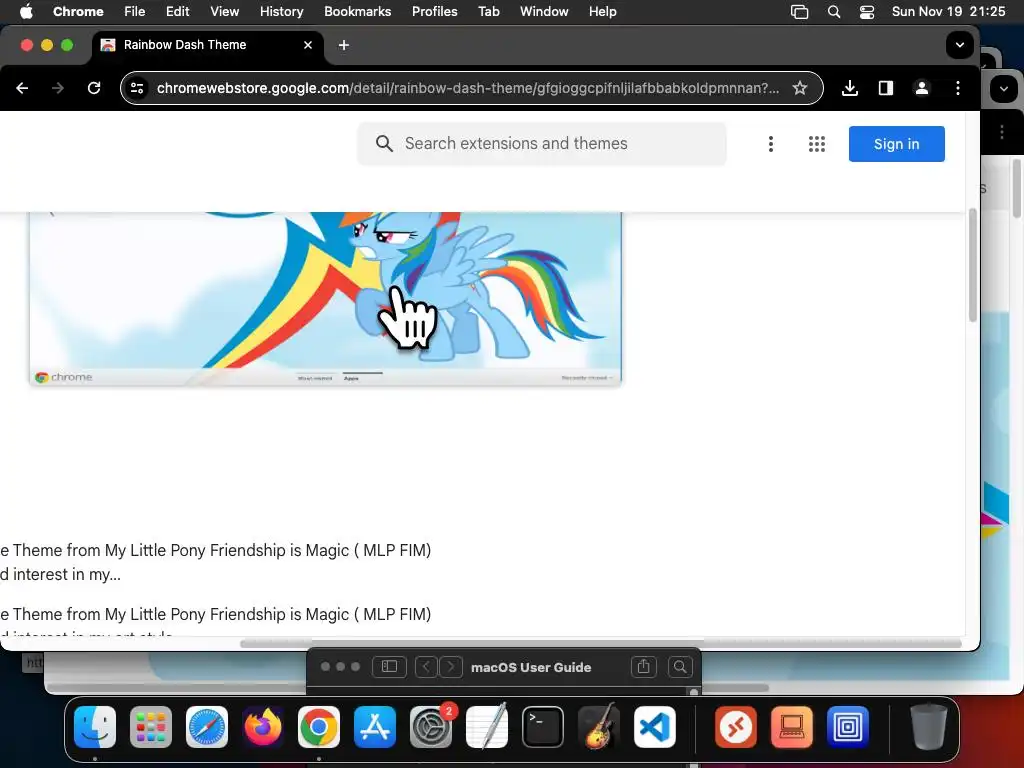
Task: Click the page vertical scrollbar
Action: (972, 265)
